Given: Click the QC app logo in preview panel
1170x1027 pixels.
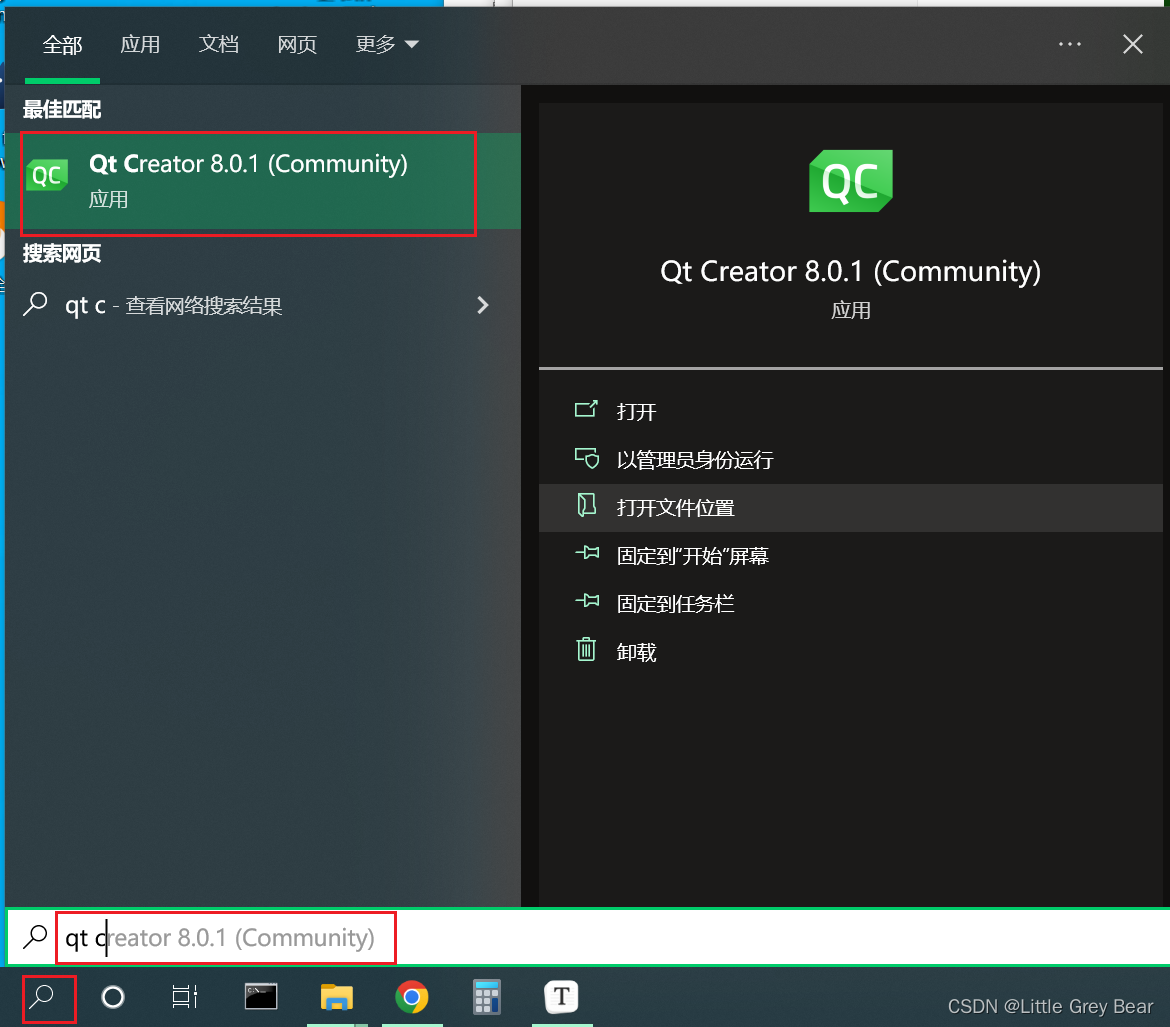Looking at the screenshot, I should [850, 181].
